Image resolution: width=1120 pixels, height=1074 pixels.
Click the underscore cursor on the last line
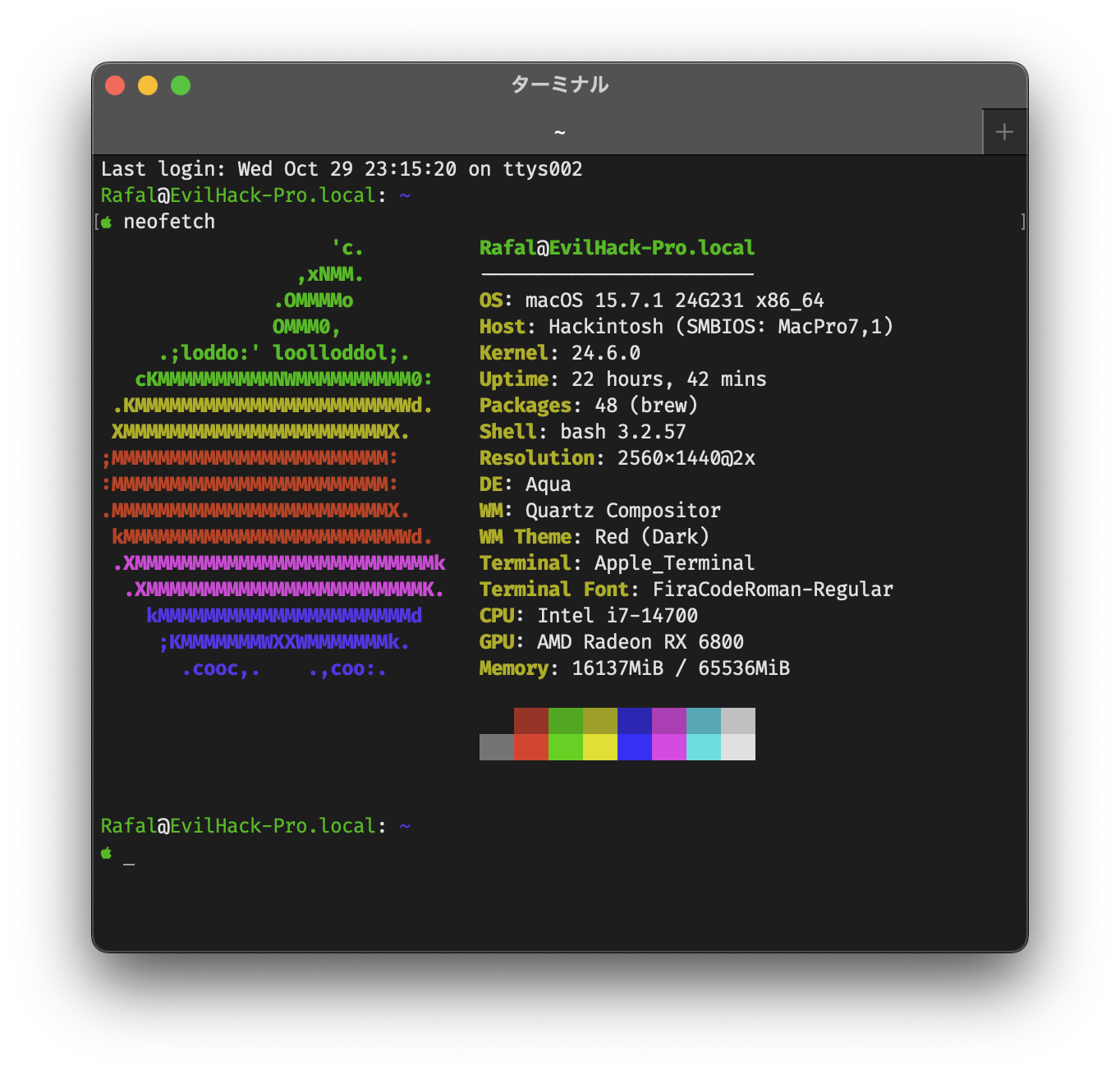(x=129, y=862)
